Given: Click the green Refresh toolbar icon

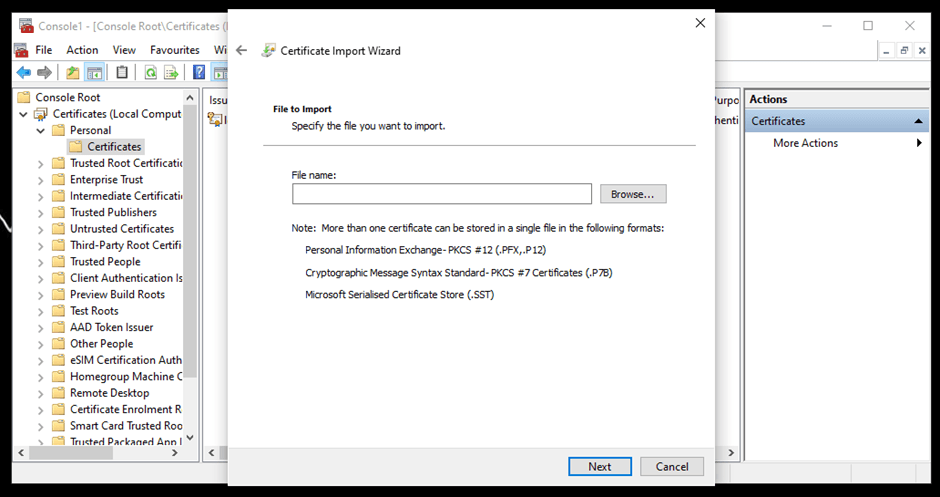Looking at the screenshot, I should point(150,73).
